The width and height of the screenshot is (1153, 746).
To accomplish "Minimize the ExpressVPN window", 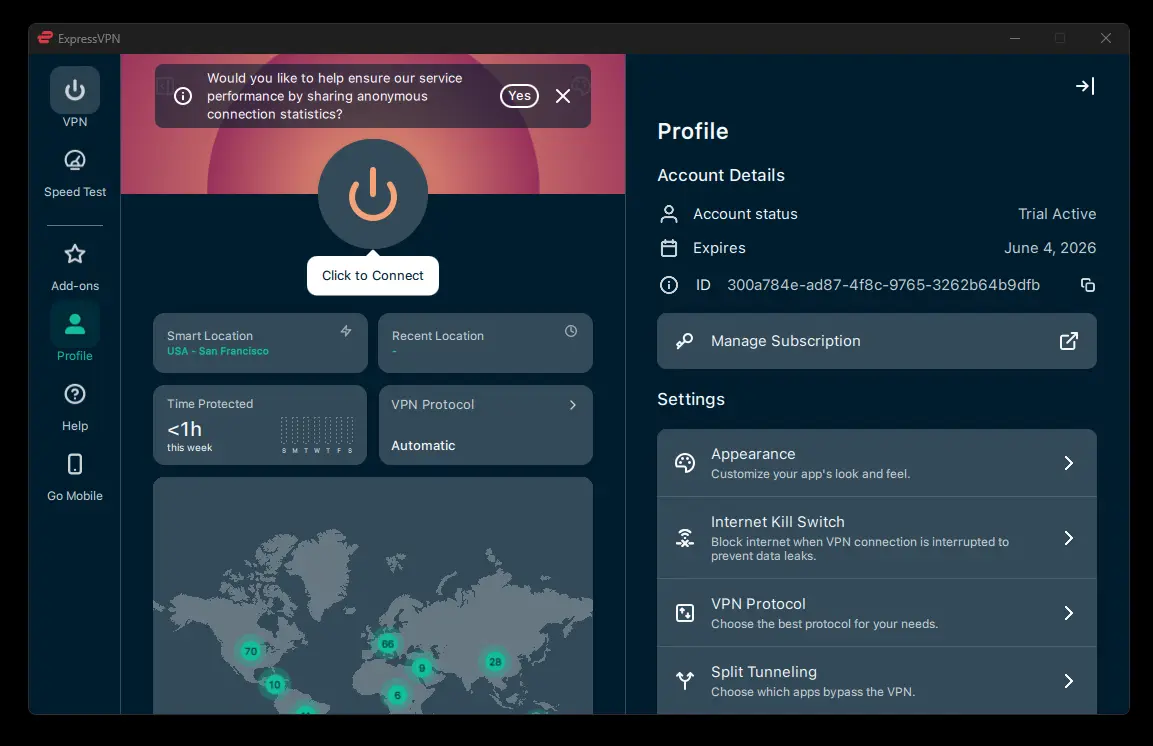I will click(x=1015, y=38).
